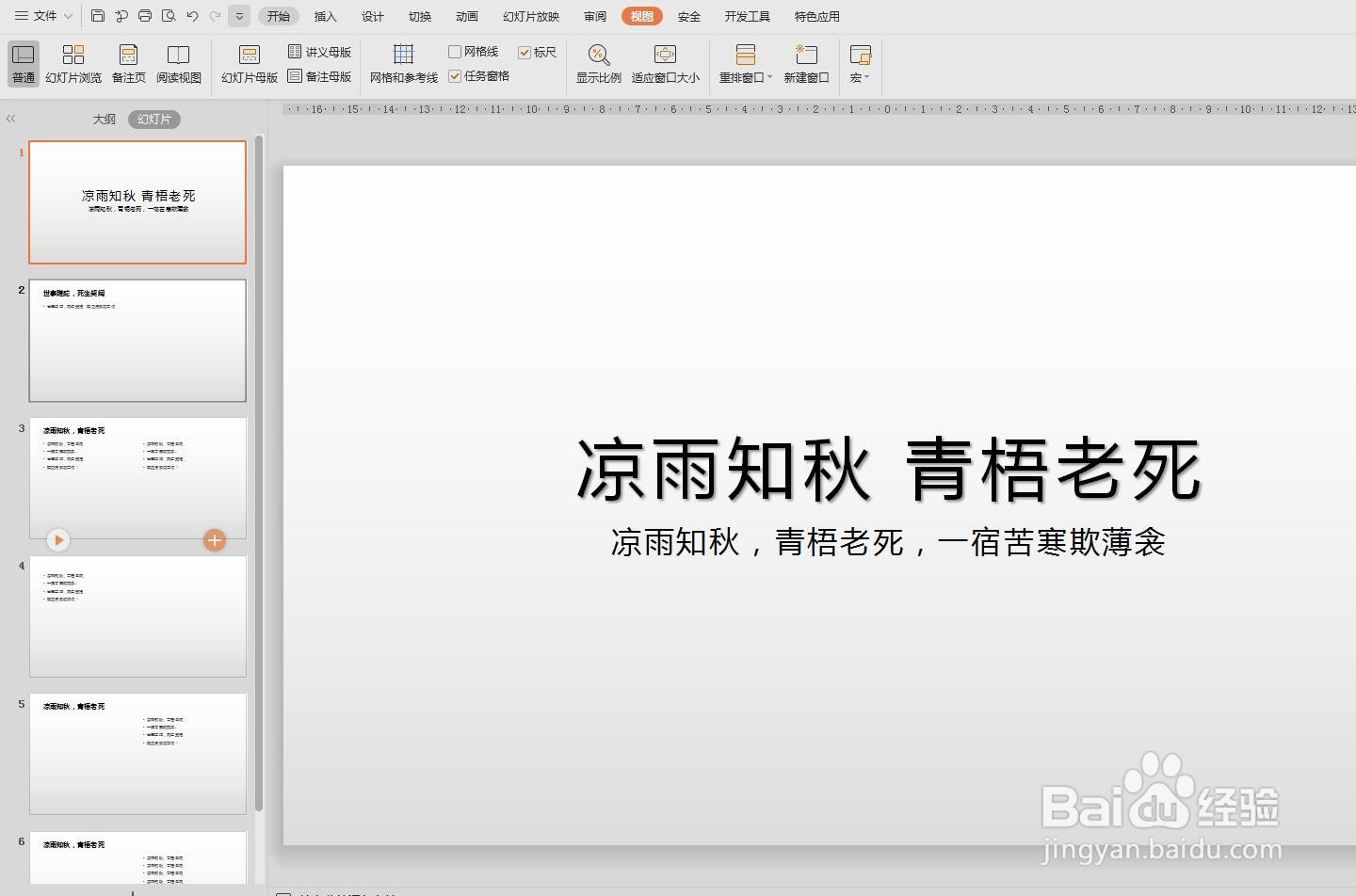Open 重排窗口 arrange windows dropdown

(x=746, y=64)
